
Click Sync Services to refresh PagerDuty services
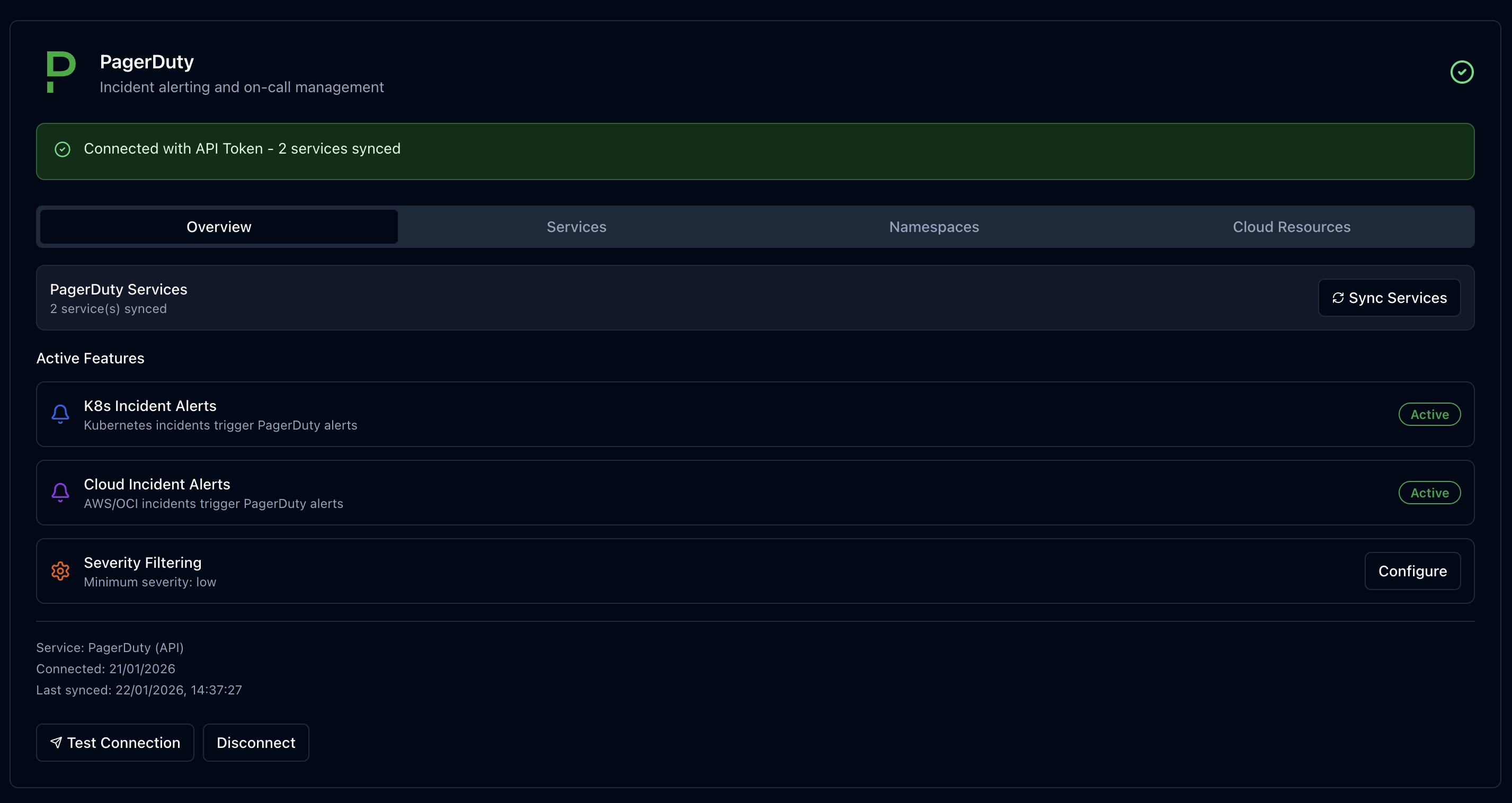click(x=1389, y=298)
